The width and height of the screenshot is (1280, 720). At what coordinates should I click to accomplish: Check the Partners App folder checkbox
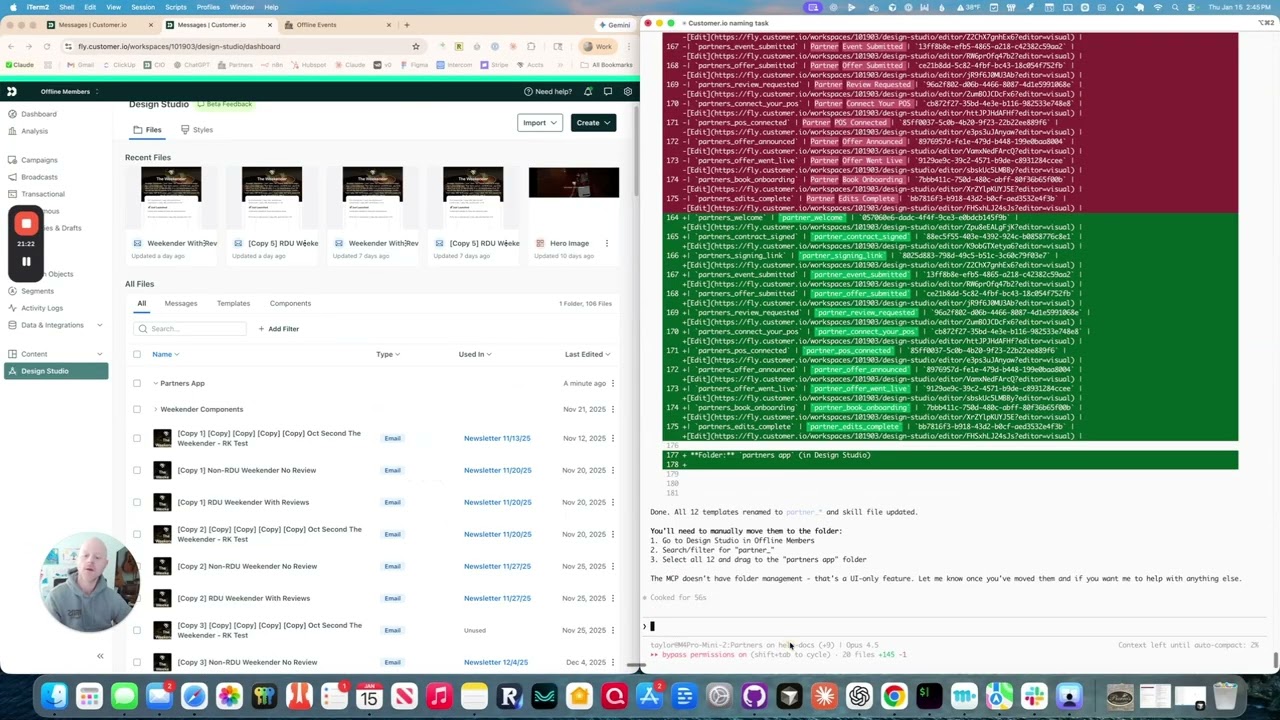(x=137, y=383)
